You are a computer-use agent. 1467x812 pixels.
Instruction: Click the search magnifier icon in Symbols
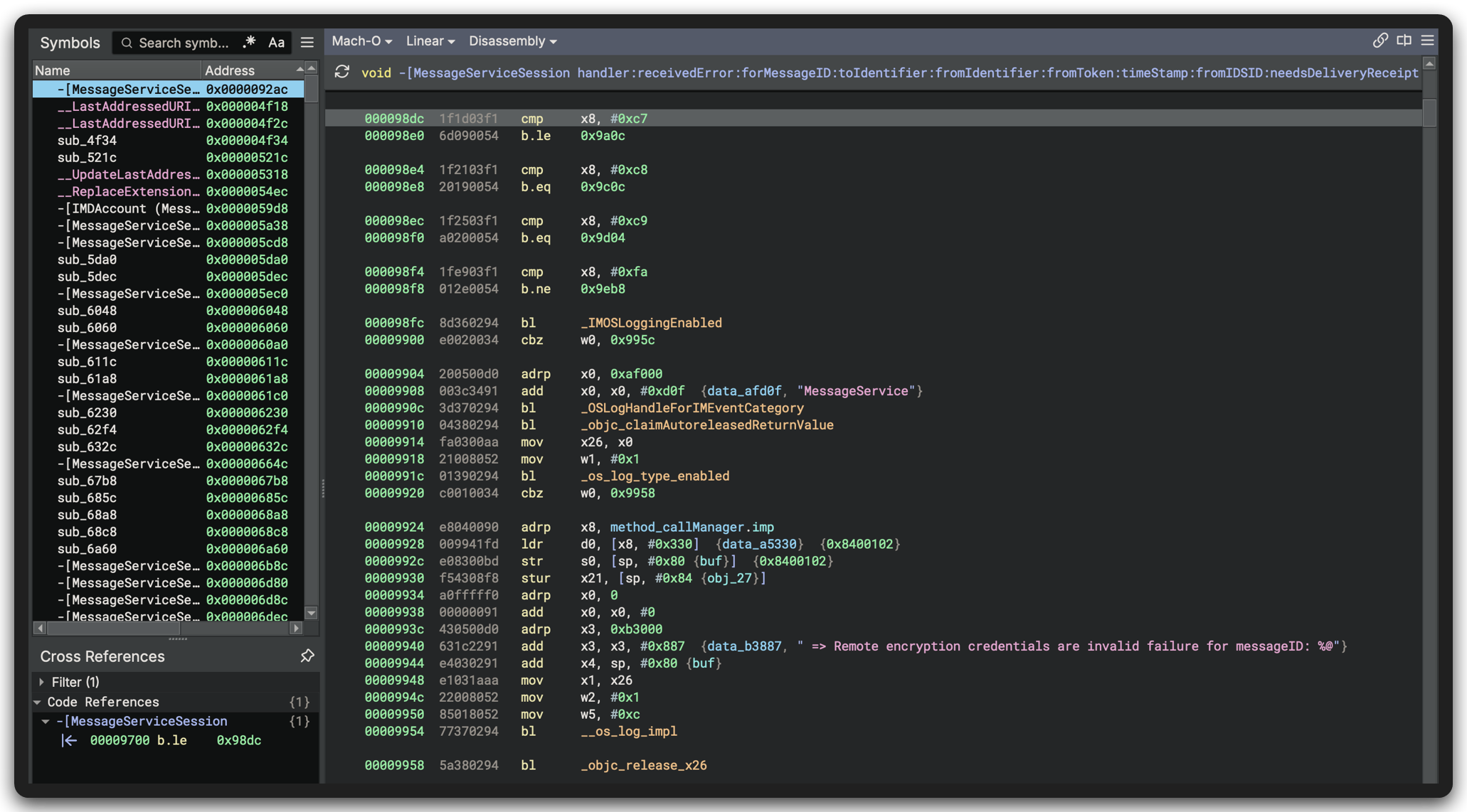pos(127,43)
